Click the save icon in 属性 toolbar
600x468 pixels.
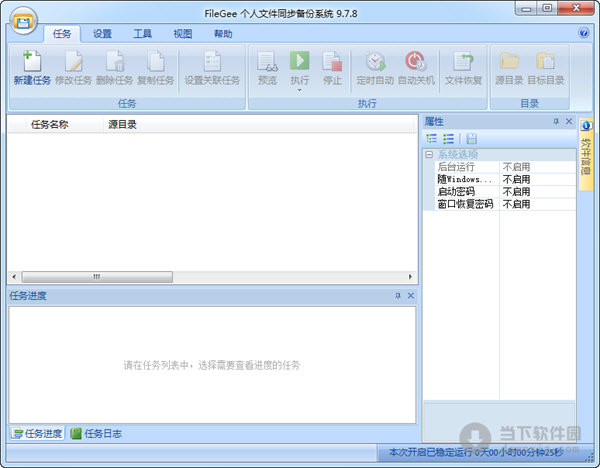pyautogui.click(x=472, y=139)
